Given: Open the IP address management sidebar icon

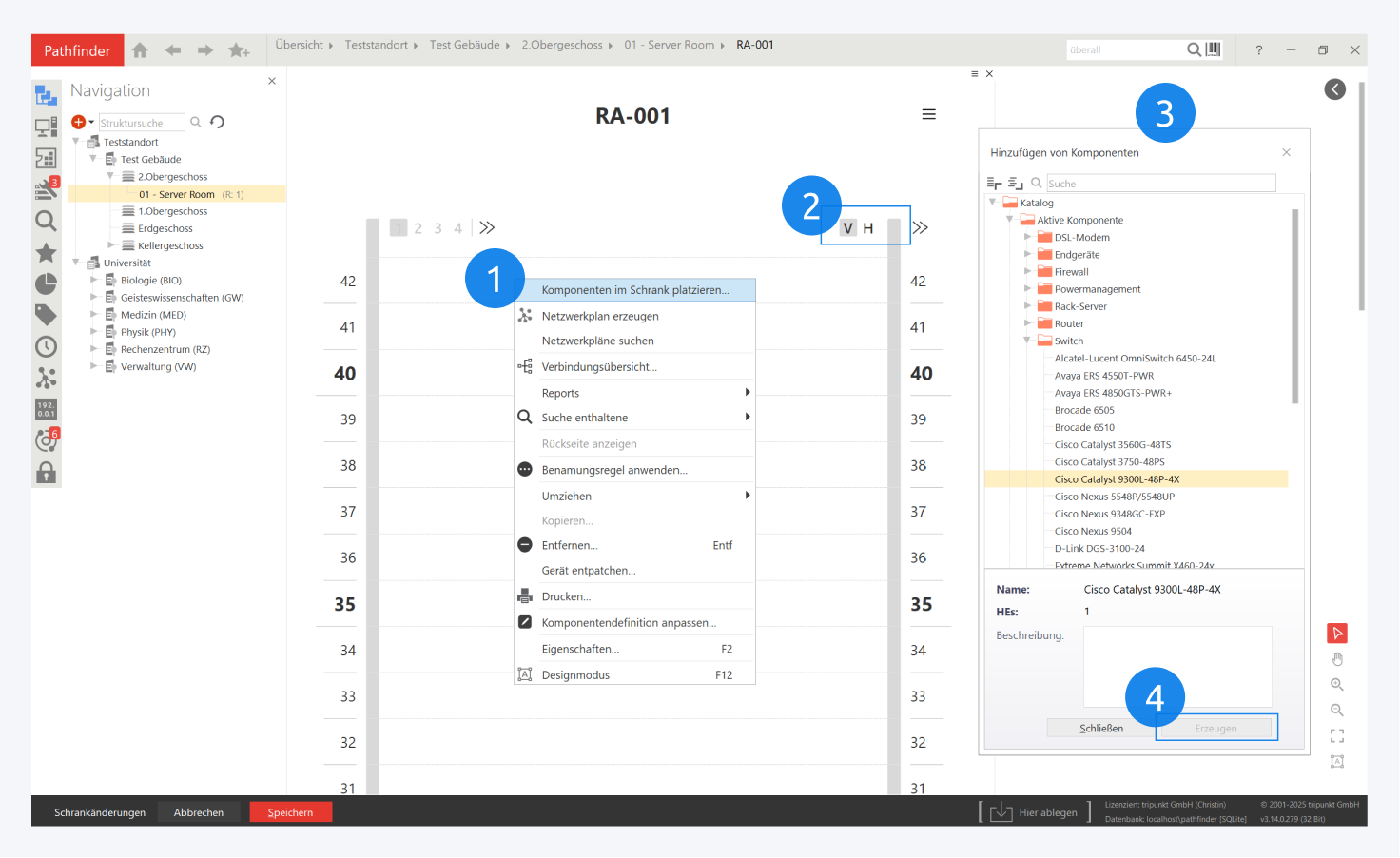Looking at the screenshot, I should coord(46,410).
